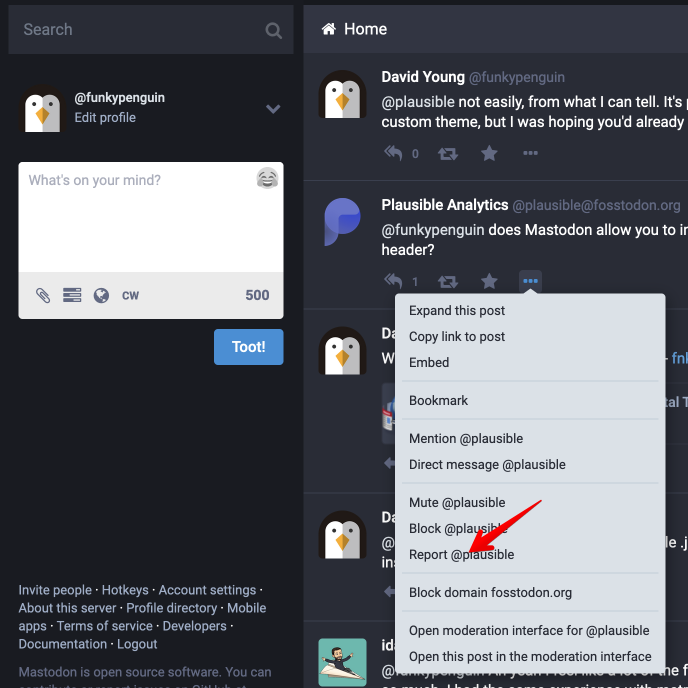Add a poll using the poll icon
This screenshot has height=688, width=688.
(x=72, y=295)
